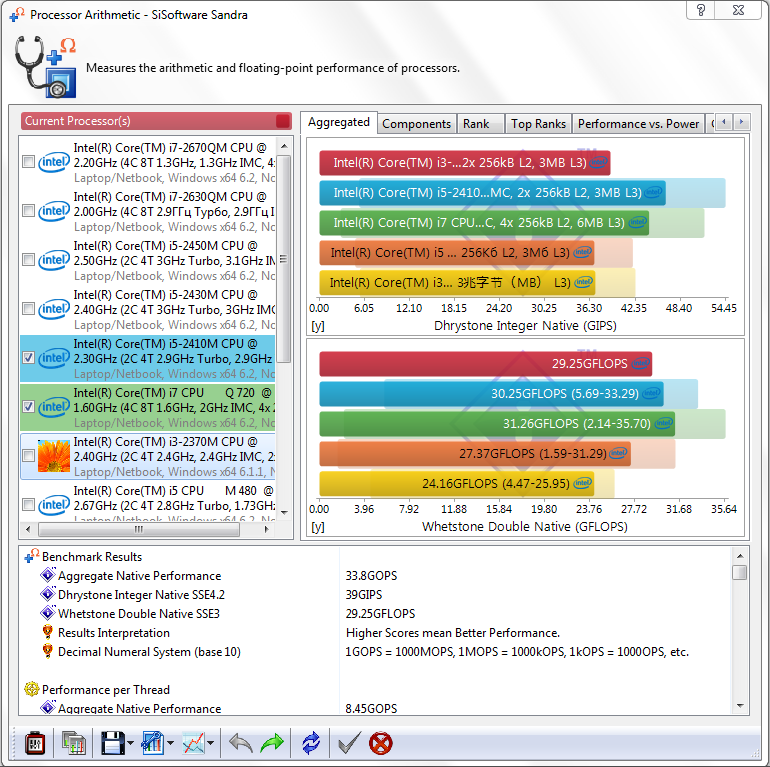Open the chart options dropdown arrow
Viewport: 770px width, 767px height.
point(170,743)
